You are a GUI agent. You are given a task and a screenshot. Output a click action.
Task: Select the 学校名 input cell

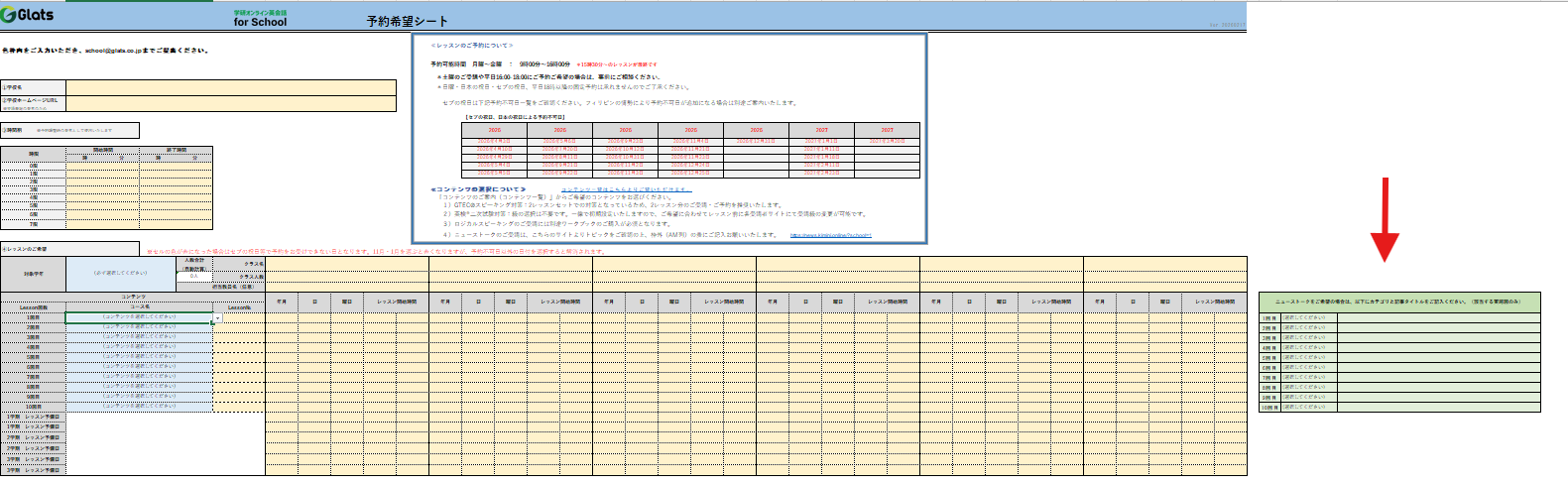coord(231,87)
